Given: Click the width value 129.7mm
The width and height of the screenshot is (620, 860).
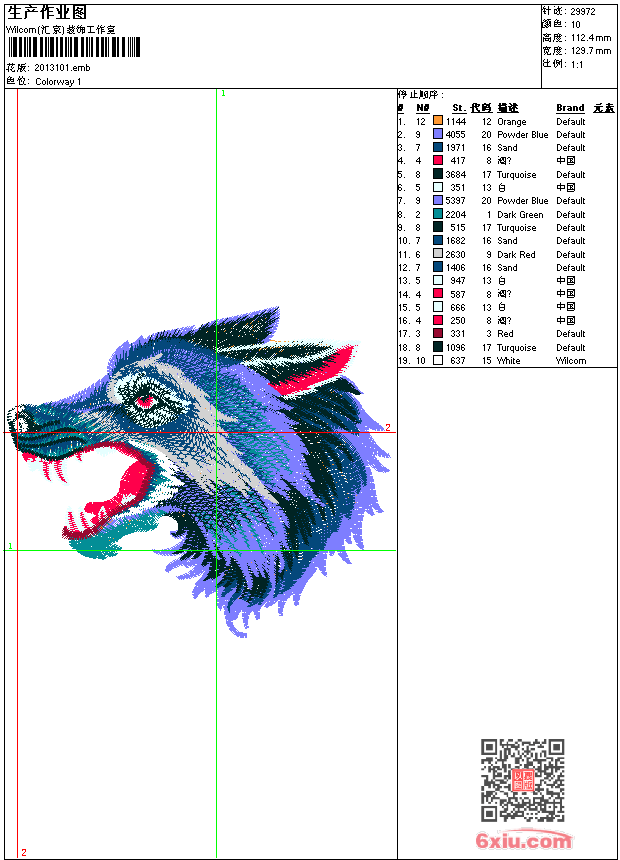Looking at the screenshot, I should 591,51.
